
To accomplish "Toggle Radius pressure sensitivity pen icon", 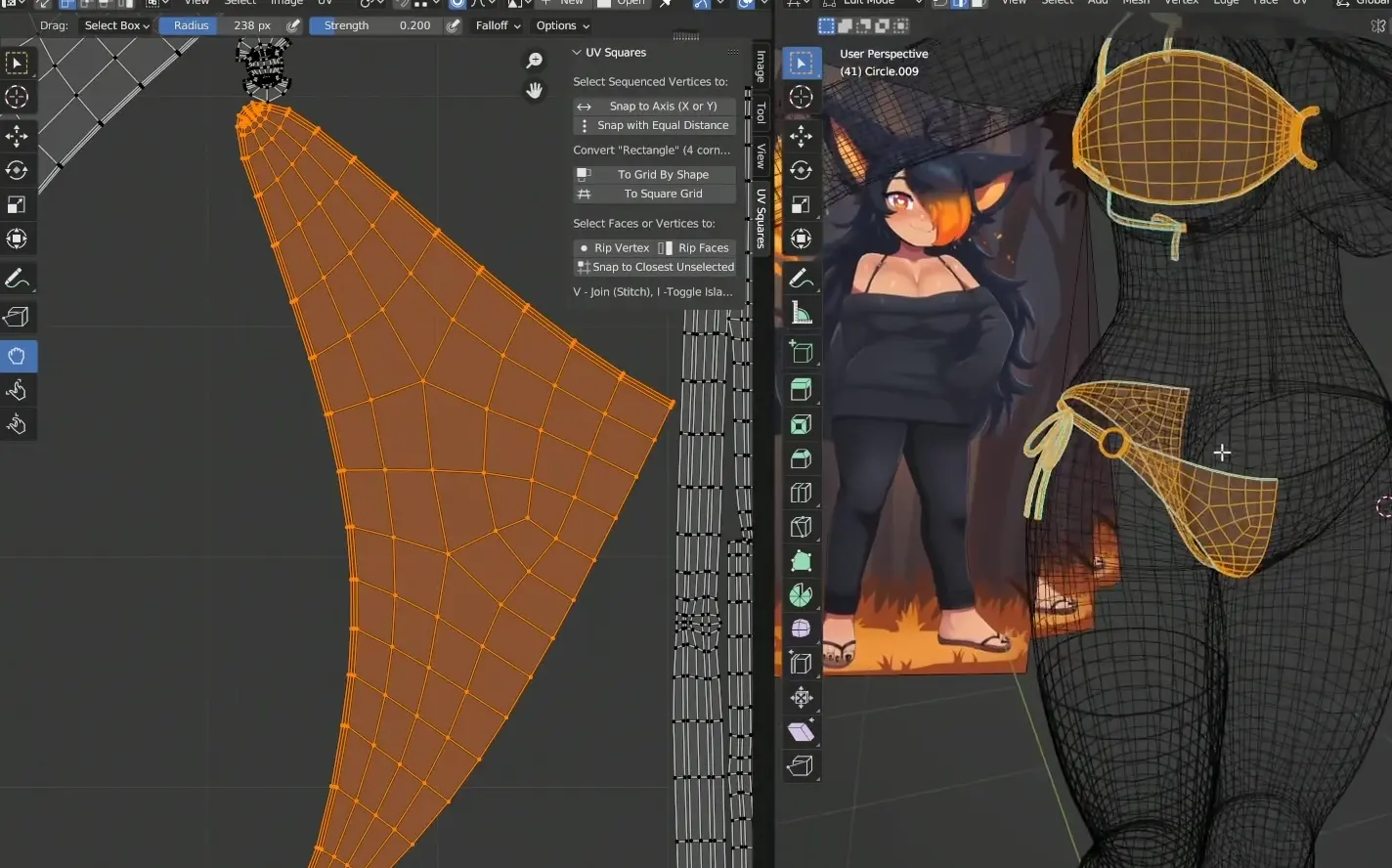I will [293, 25].
